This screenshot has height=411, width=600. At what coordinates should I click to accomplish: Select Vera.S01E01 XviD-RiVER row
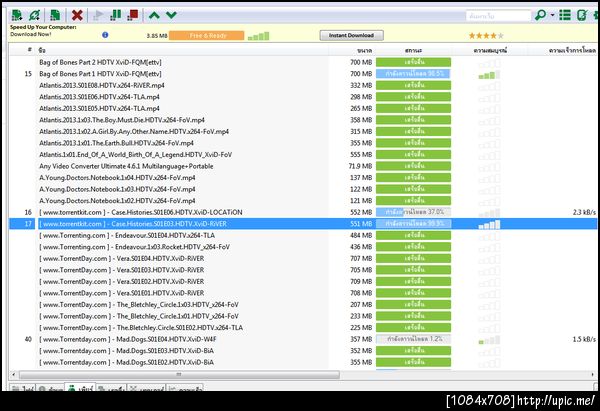(x=303, y=293)
